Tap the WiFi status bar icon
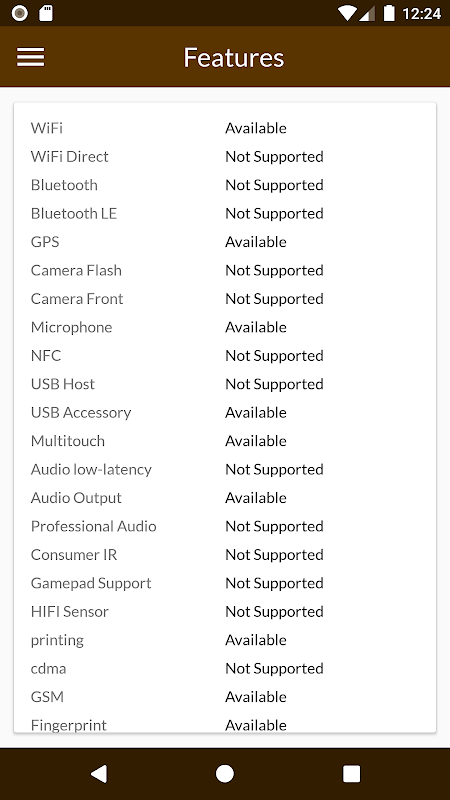450x800 pixels. (x=347, y=13)
